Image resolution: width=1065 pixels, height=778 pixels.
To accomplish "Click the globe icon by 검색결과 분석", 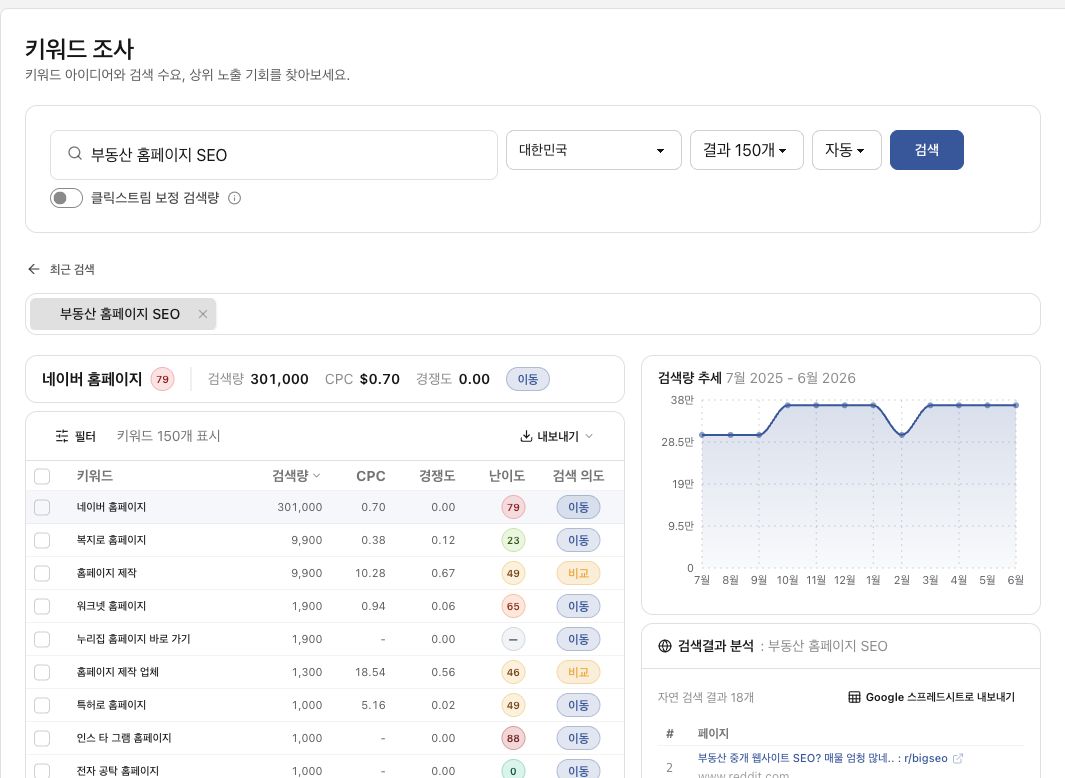I will point(665,646).
